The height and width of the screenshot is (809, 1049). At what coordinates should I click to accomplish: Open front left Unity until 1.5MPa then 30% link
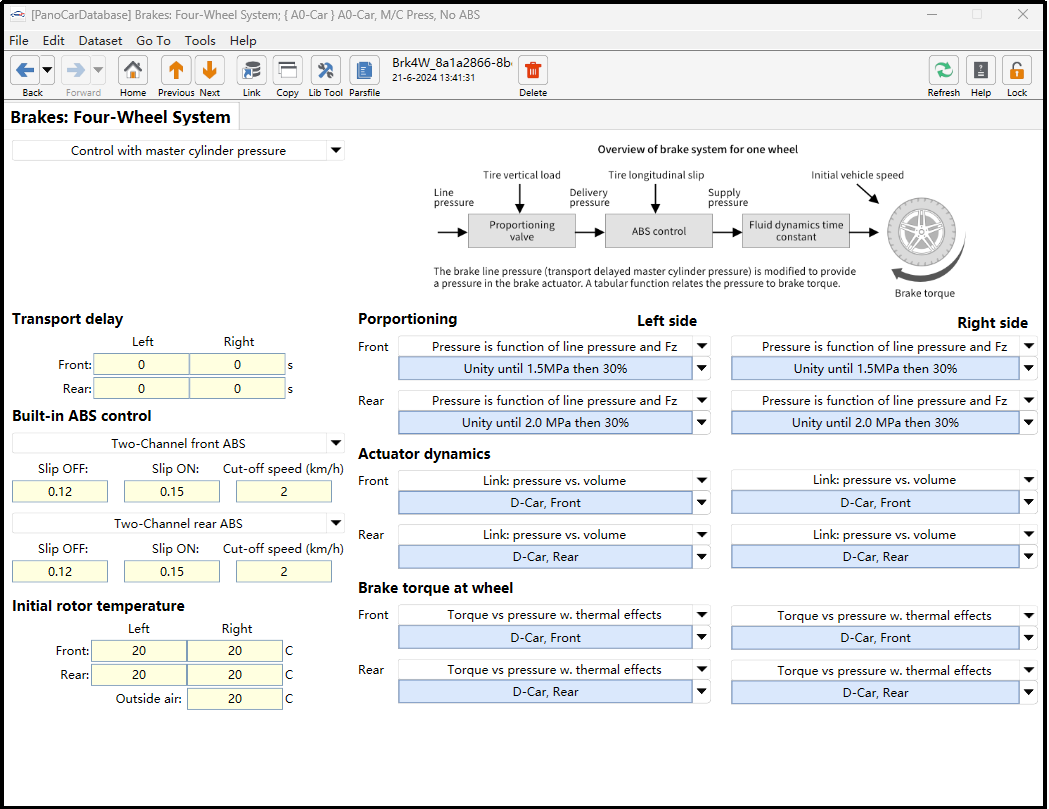(545, 369)
